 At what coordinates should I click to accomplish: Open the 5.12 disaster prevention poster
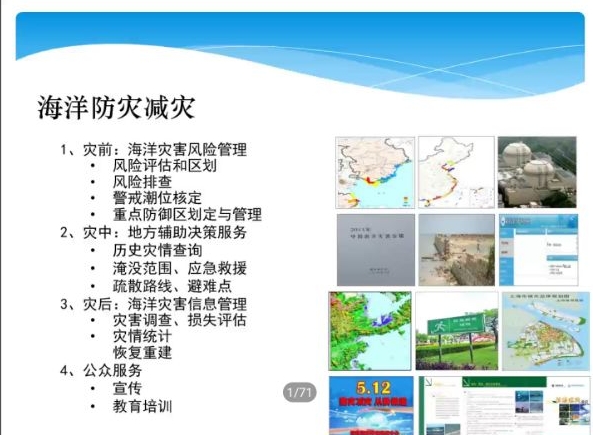[x=371, y=405]
